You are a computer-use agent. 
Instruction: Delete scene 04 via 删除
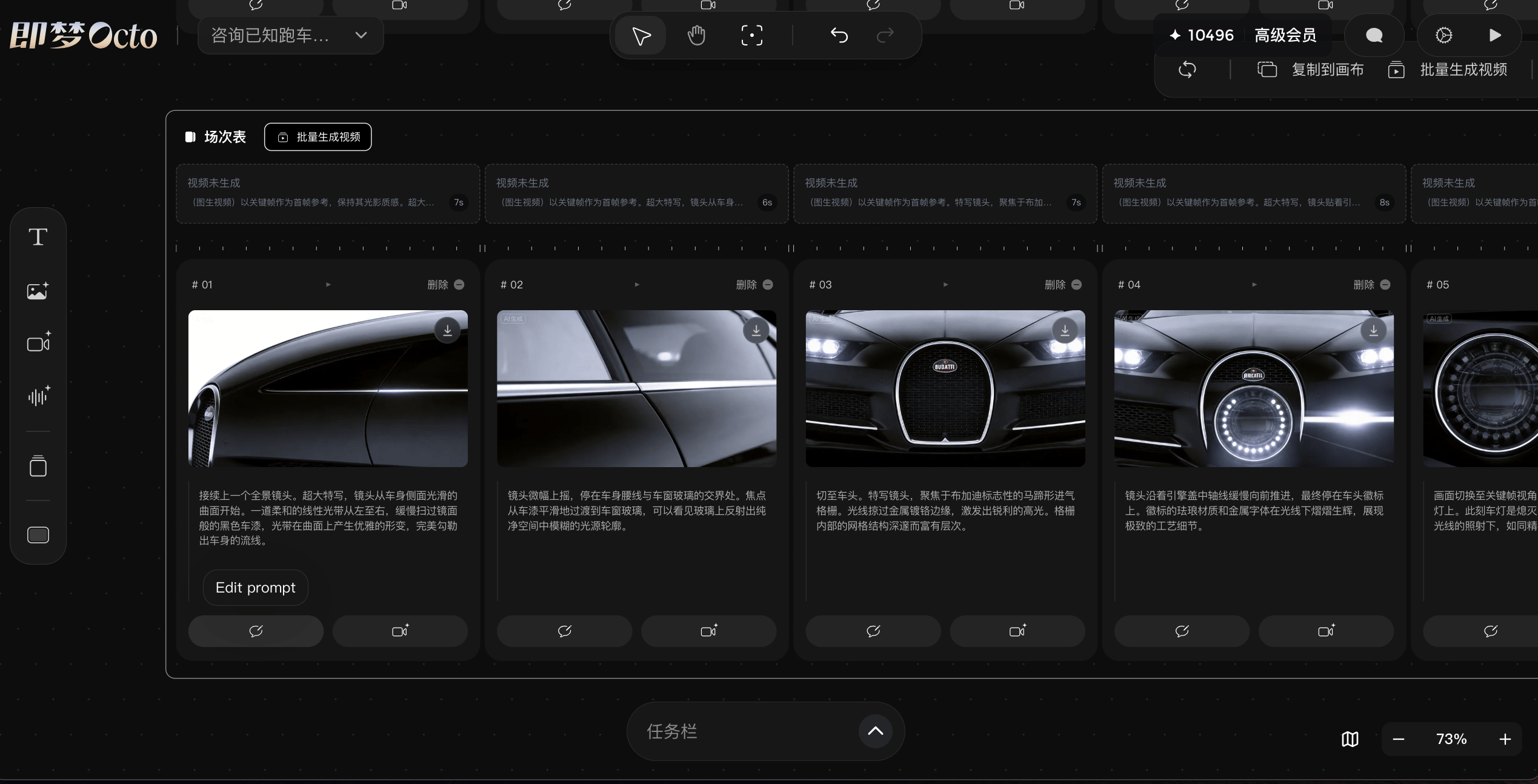click(x=1372, y=285)
